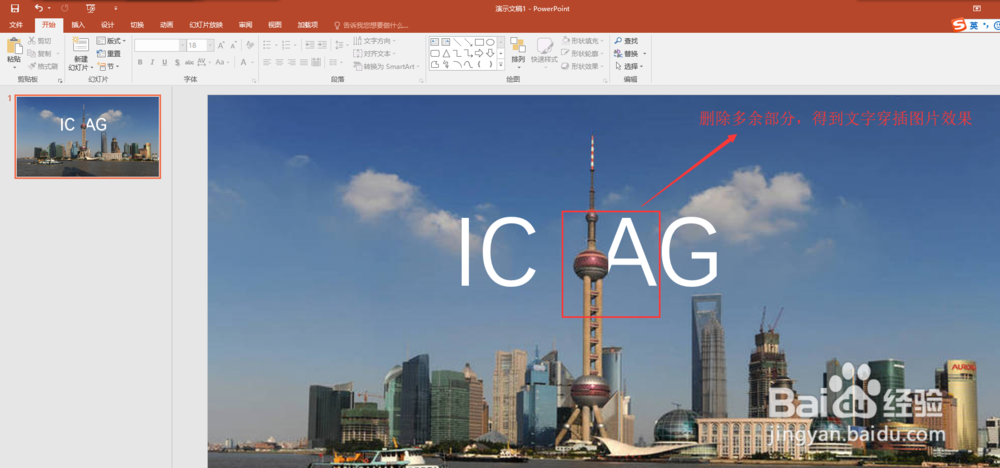This screenshot has width=1000, height=468.
Task: Open the line spacing dropdown
Action: pyautogui.click(x=342, y=45)
